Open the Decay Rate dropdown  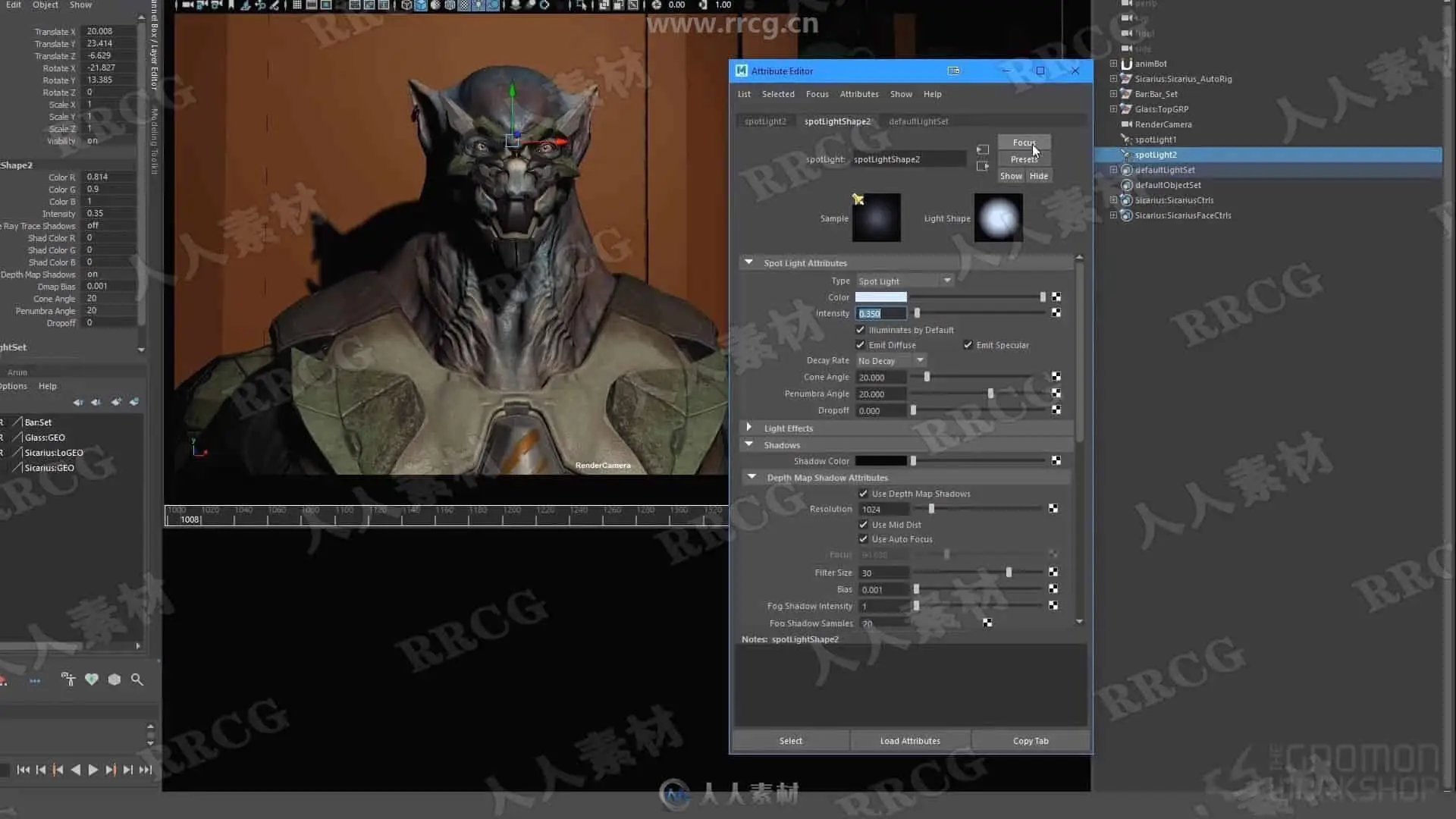tap(891, 361)
